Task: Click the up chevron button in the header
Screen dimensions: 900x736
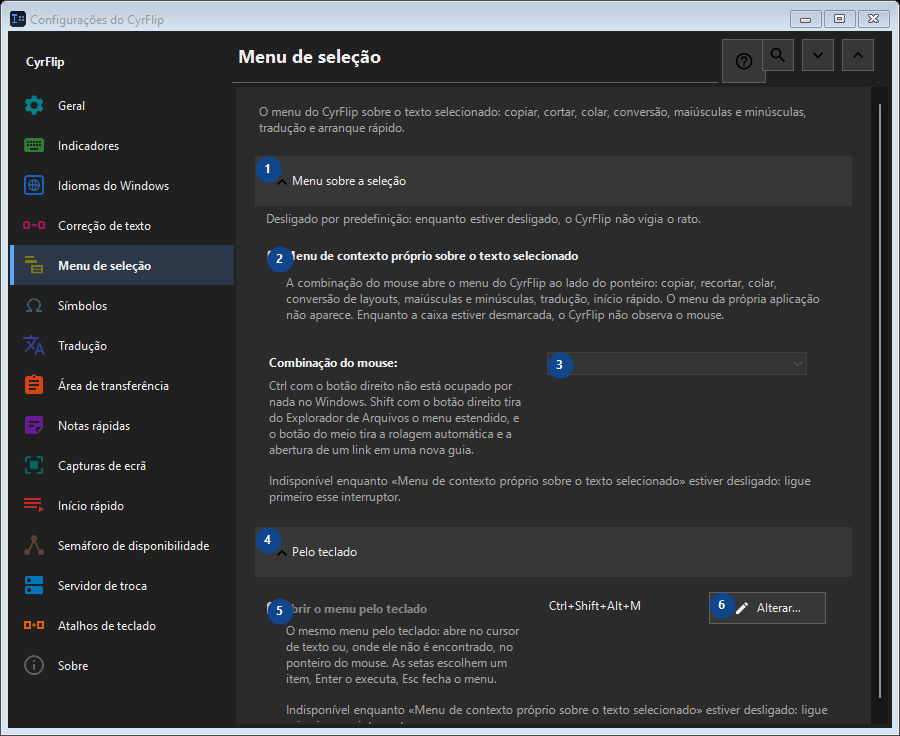Action: 858,55
